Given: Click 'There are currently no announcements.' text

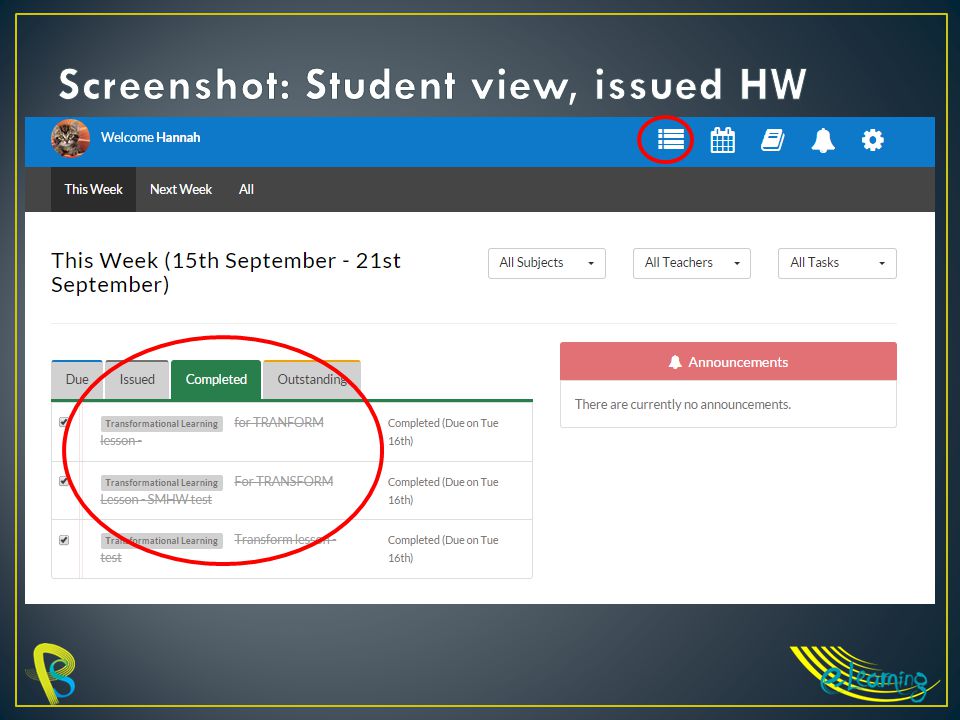Looking at the screenshot, I should 683,404.
